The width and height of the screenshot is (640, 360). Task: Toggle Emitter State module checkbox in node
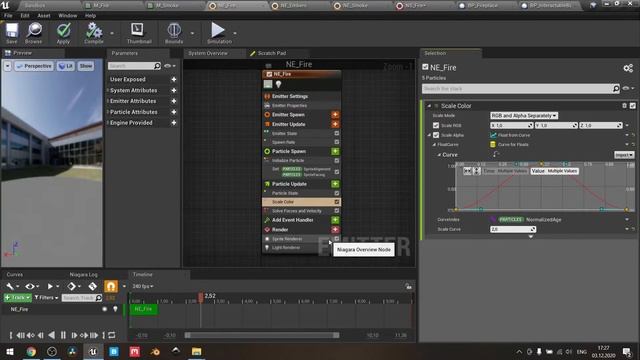coord(337,133)
